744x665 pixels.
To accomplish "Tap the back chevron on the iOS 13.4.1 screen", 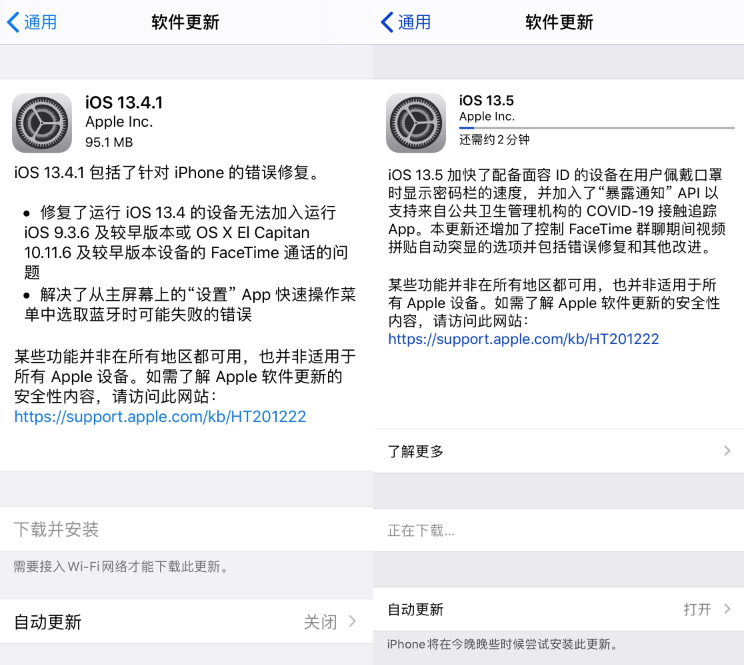I will tap(13, 22).
